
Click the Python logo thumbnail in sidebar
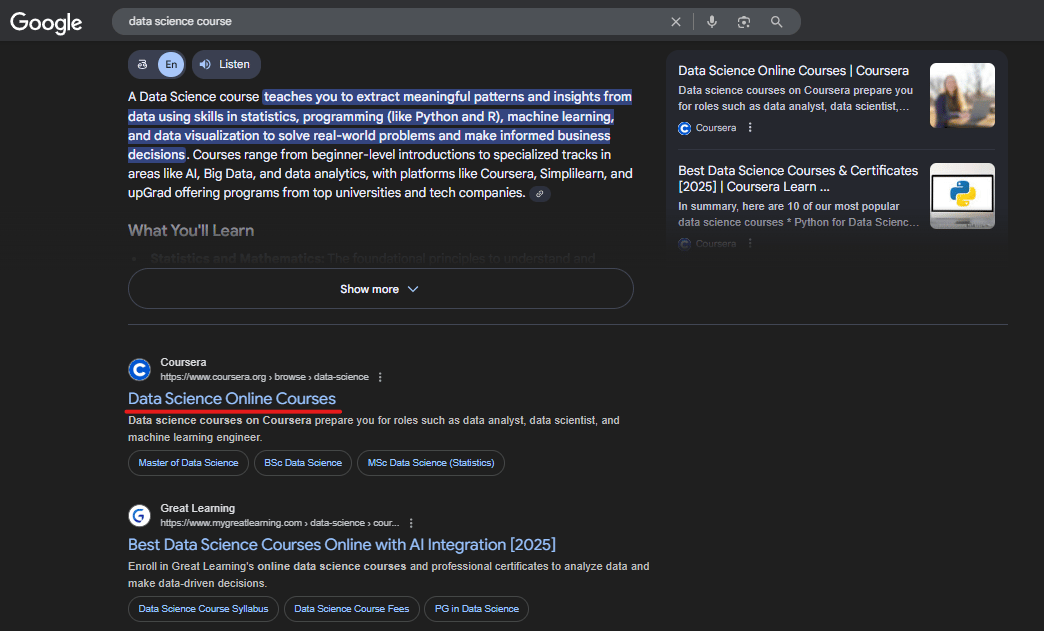pos(962,196)
